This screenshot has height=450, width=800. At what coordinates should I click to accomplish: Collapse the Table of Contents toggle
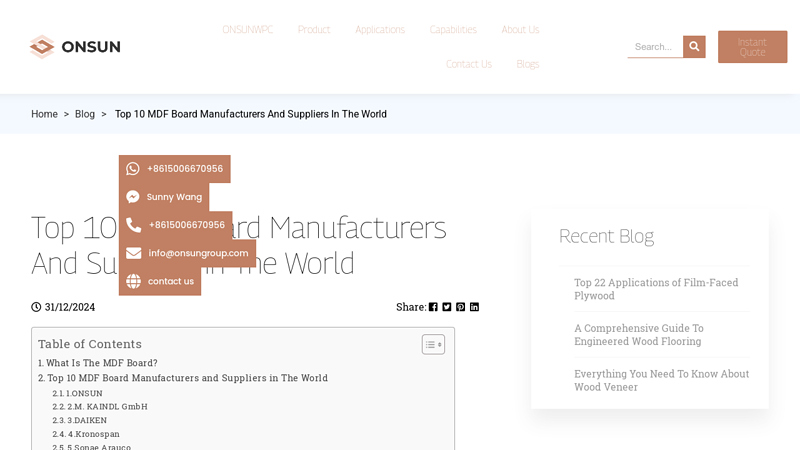(433, 344)
